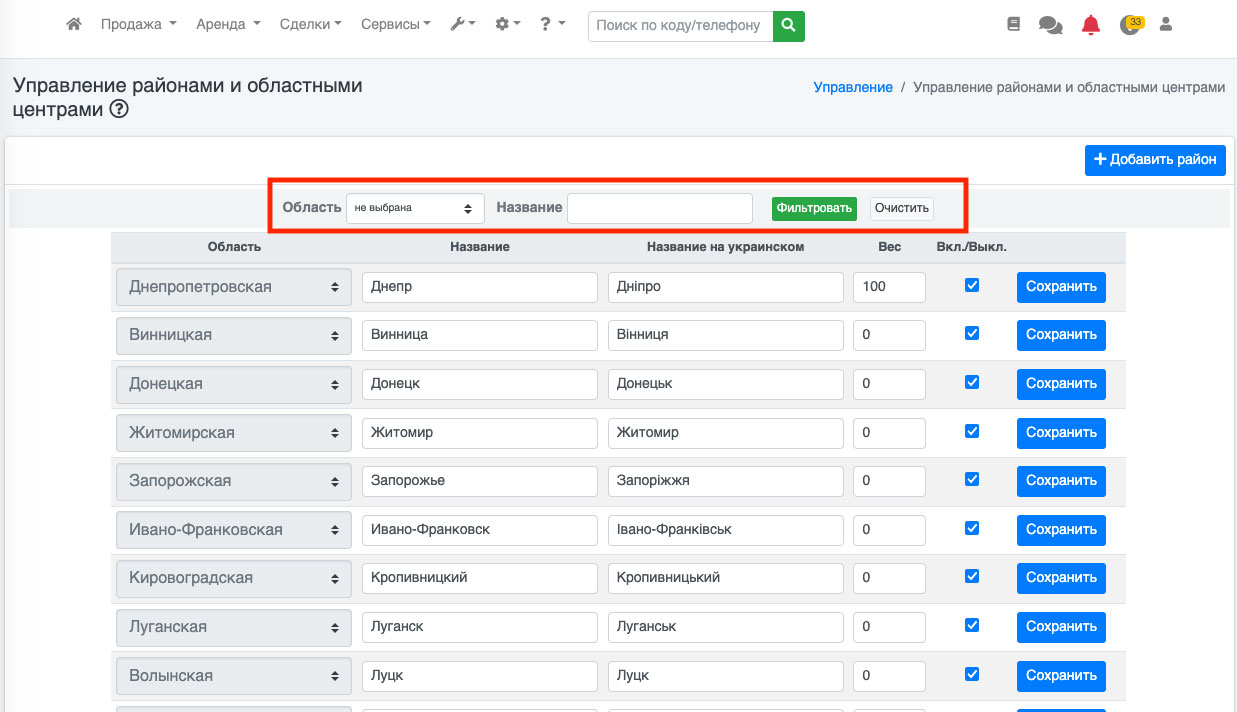This screenshot has width=1237, height=712.
Task: Click the help icon beside page title
Action: (x=119, y=110)
